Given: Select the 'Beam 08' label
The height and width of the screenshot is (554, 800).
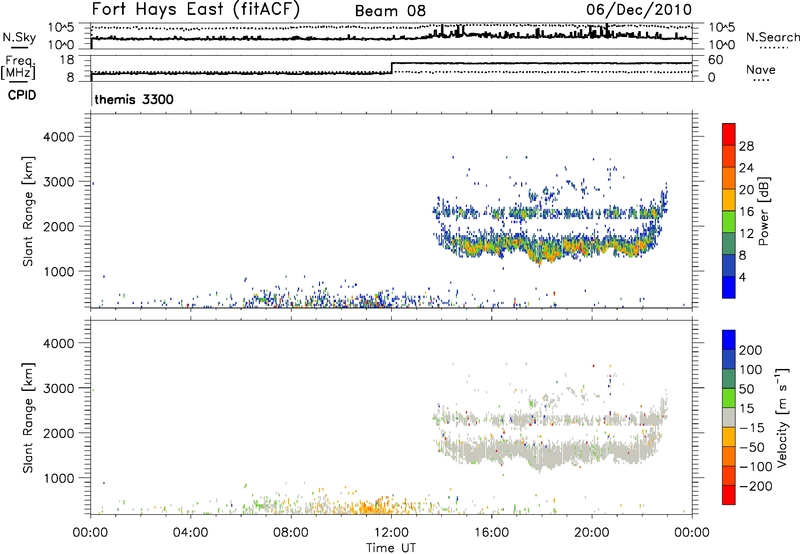Looking at the screenshot, I should click(x=390, y=11).
